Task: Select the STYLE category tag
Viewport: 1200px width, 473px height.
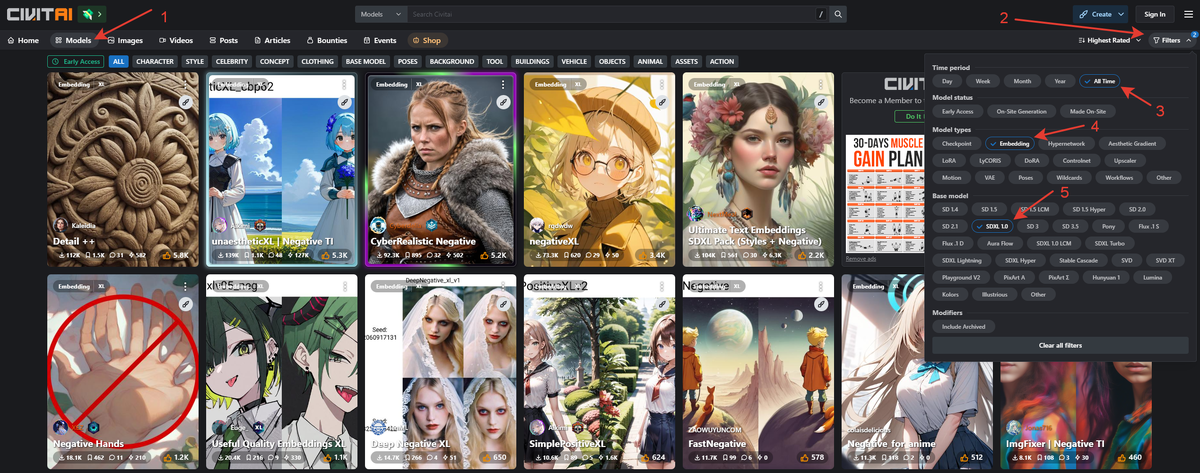Action: [x=195, y=61]
